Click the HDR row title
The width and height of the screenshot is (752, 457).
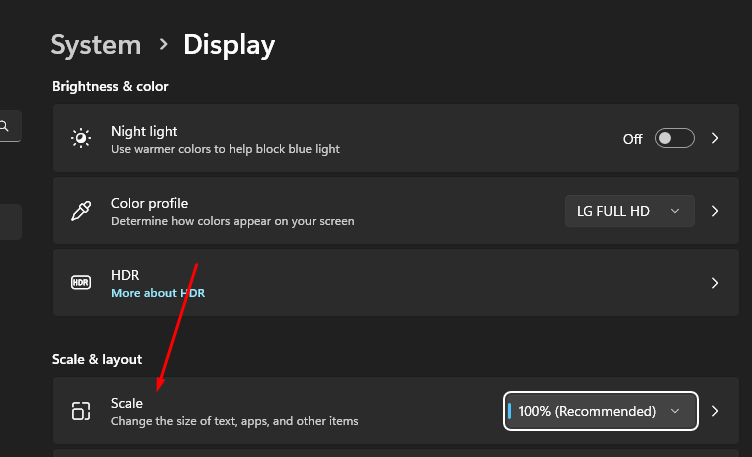125,274
